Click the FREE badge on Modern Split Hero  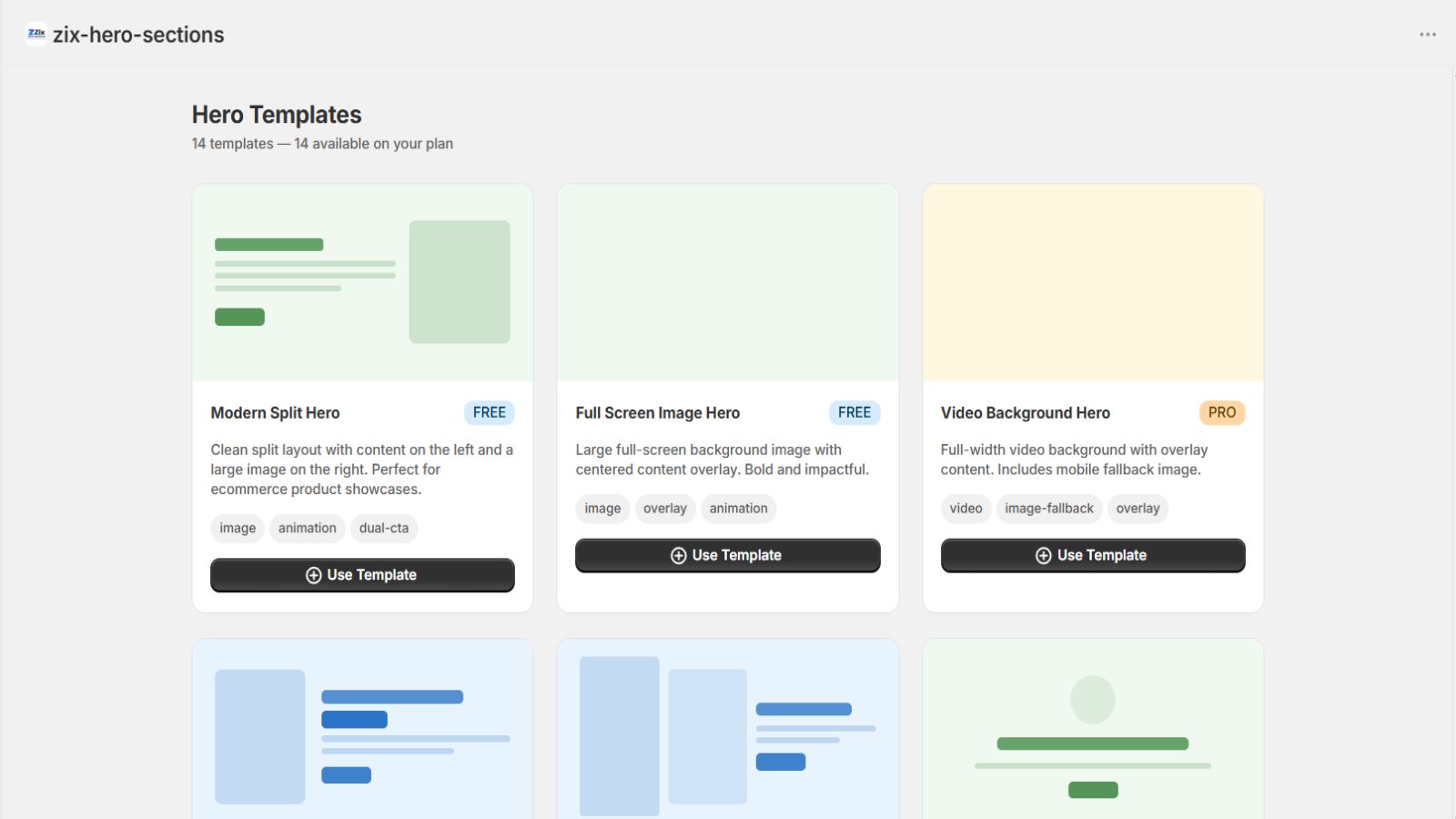coord(490,412)
